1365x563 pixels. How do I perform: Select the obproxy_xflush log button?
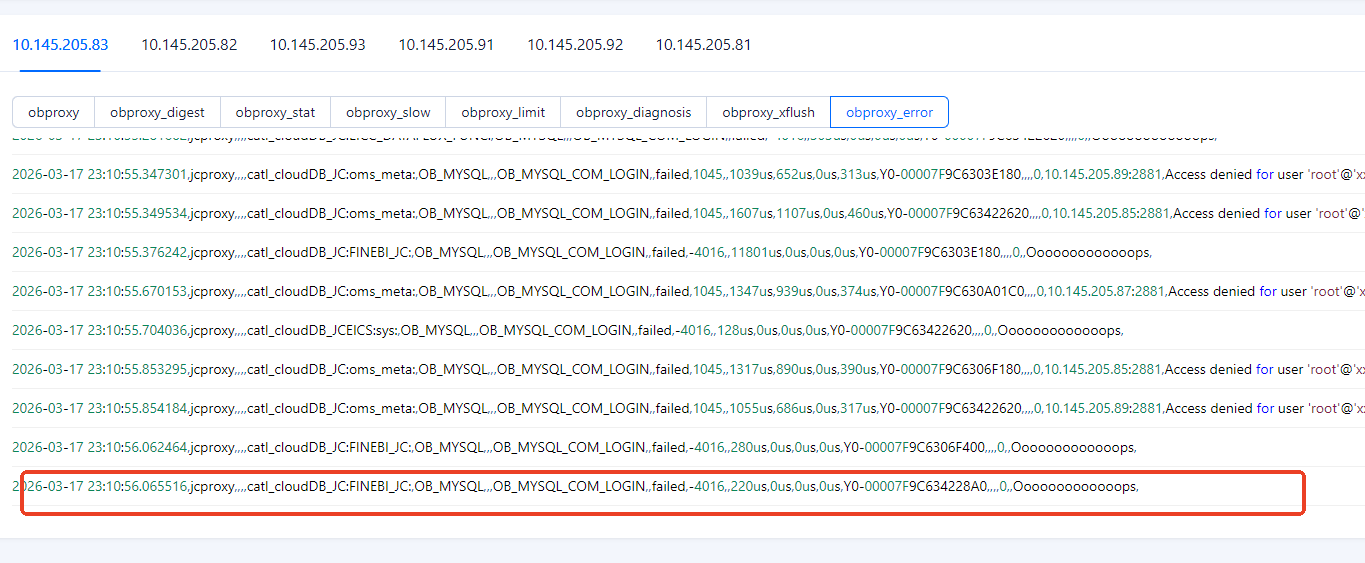(x=768, y=113)
